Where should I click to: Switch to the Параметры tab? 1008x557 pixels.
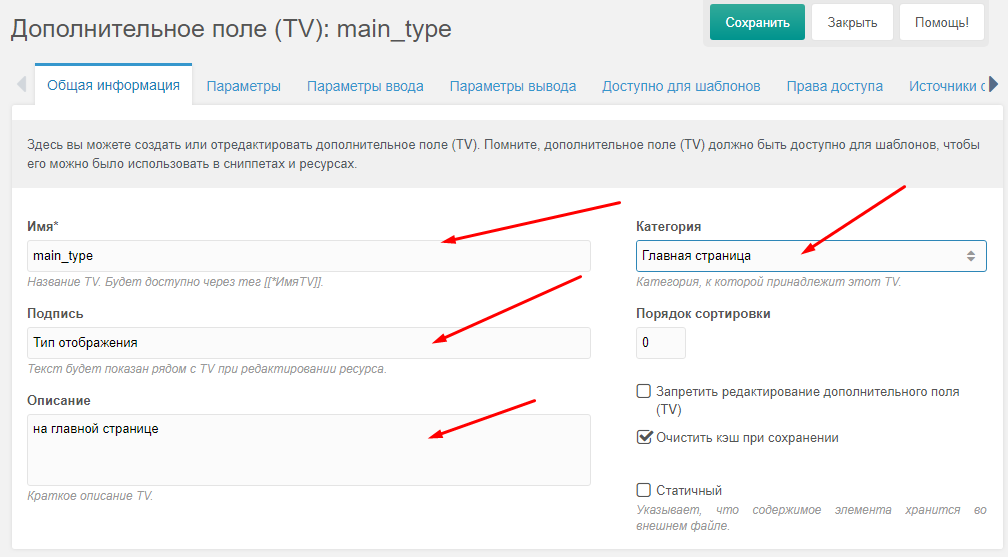coord(244,86)
